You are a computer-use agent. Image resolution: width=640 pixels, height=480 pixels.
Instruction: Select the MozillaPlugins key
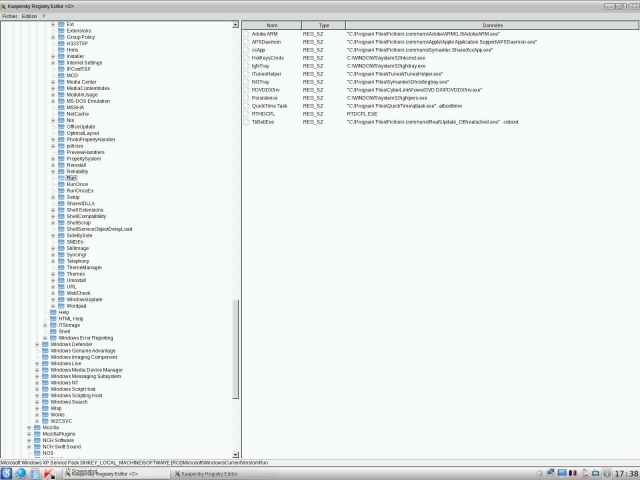(59, 434)
